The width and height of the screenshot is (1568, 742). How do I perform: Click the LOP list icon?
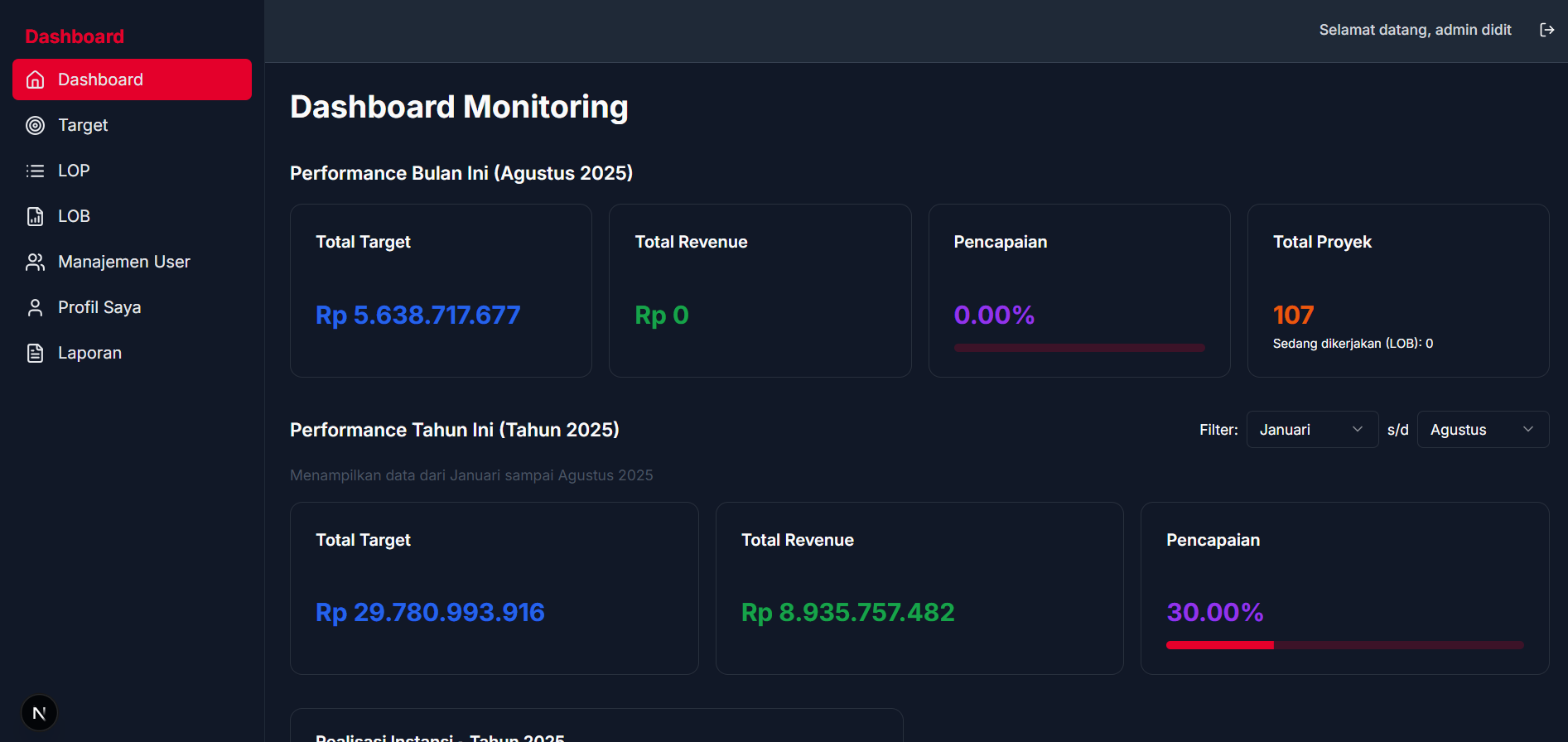[x=35, y=171]
